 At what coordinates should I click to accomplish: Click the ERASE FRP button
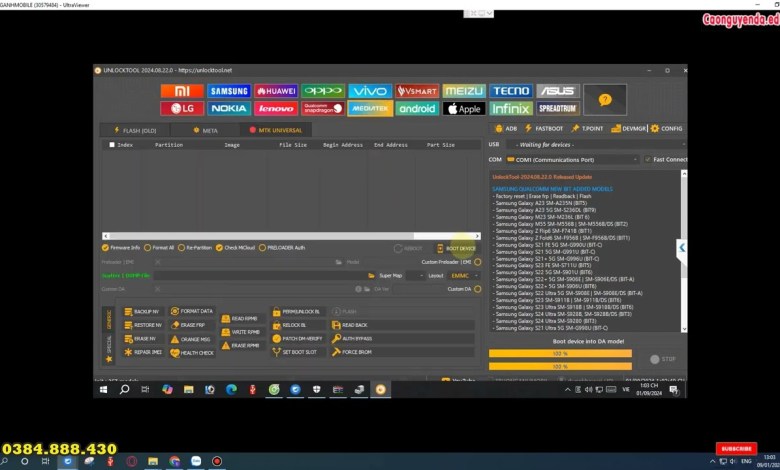193,325
